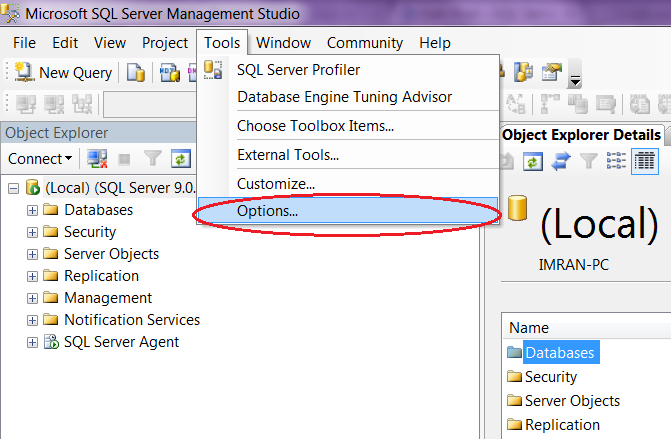Click the Filter funnel icon in Object Explorer

(153, 159)
